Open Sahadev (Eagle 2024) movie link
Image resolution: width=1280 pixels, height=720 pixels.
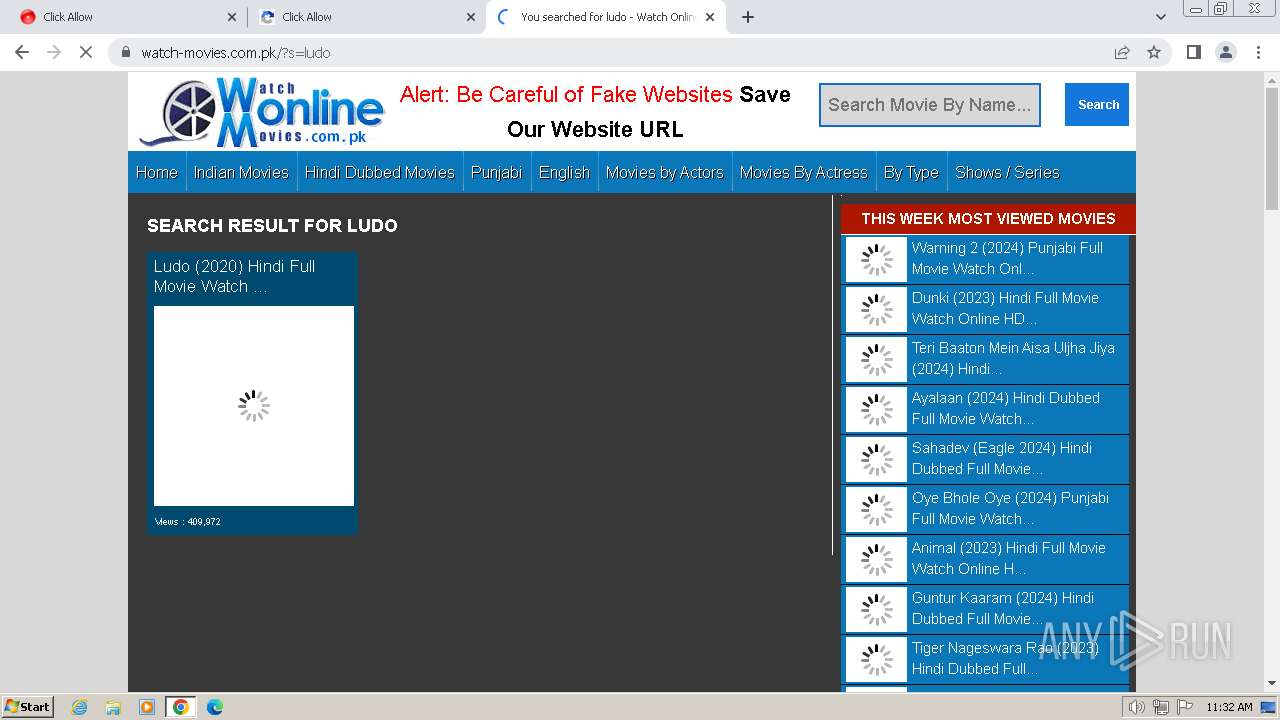[1001, 458]
